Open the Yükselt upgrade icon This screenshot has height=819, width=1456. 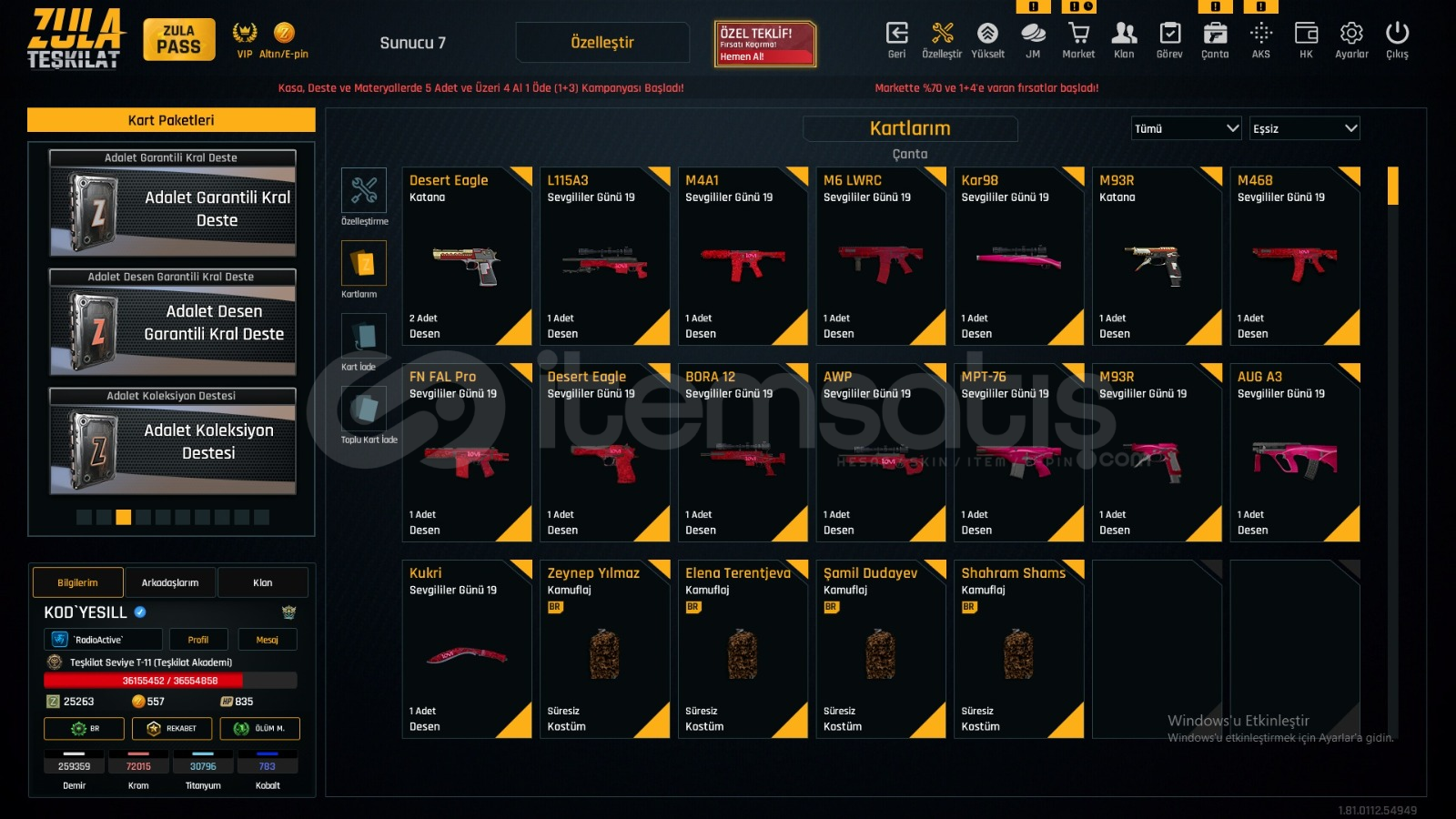point(987,40)
